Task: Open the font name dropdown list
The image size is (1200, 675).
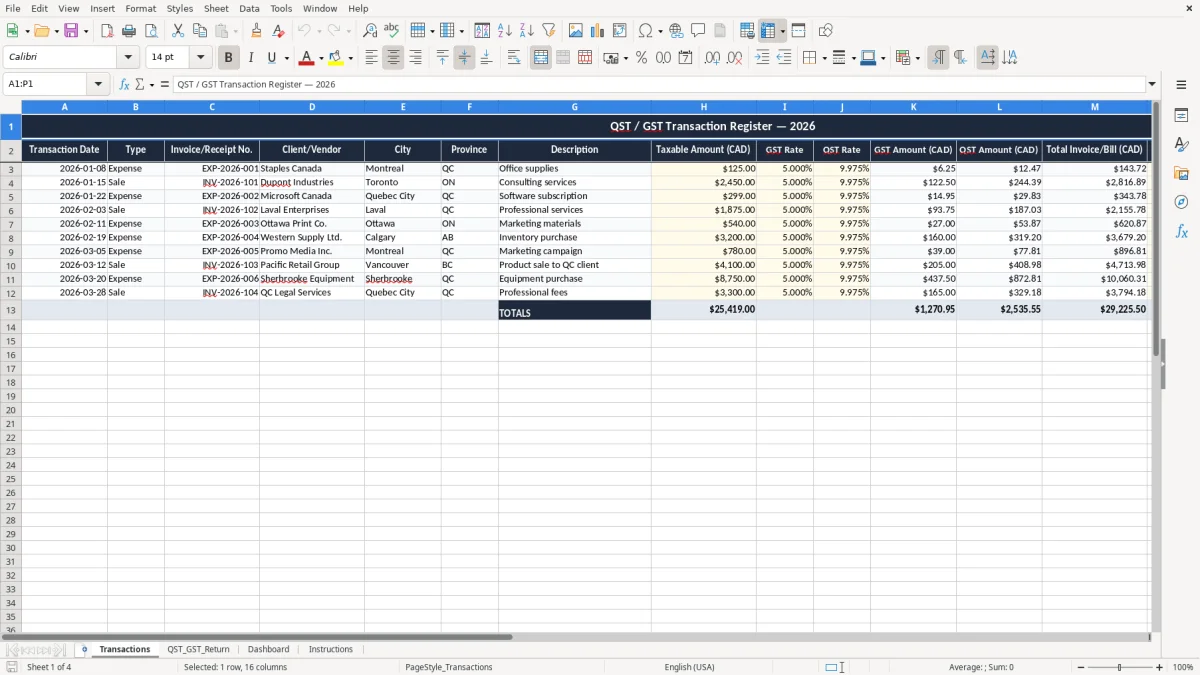Action: coord(128,58)
